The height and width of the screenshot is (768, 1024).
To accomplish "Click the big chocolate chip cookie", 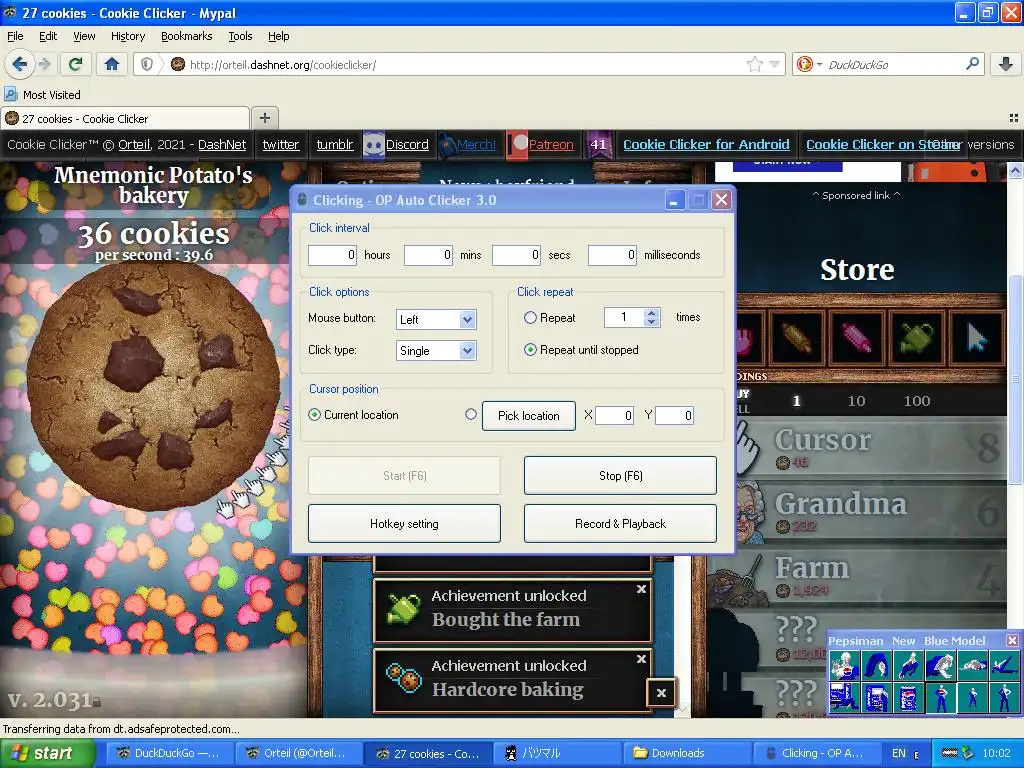I will click(x=153, y=386).
